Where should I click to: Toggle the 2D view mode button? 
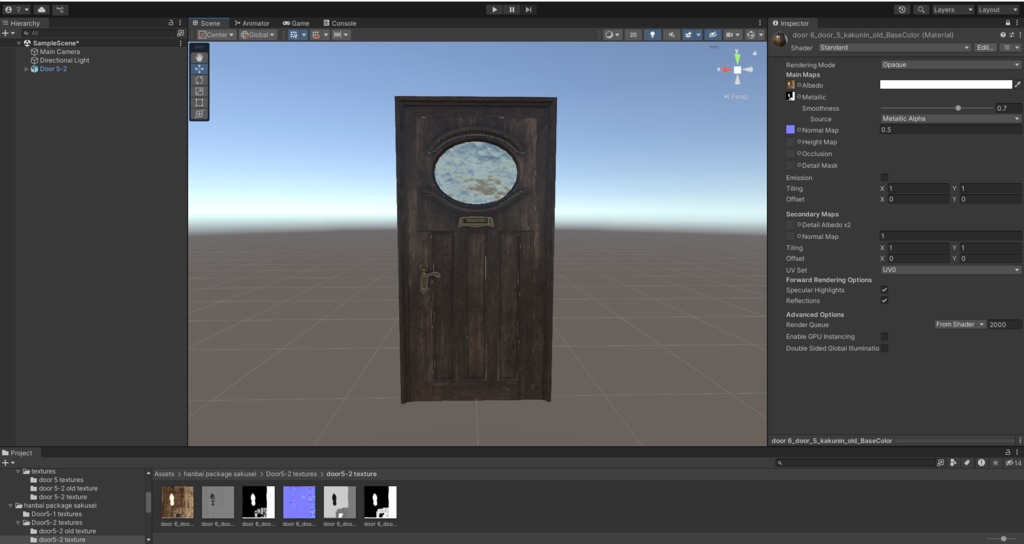pyautogui.click(x=633, y=35)
